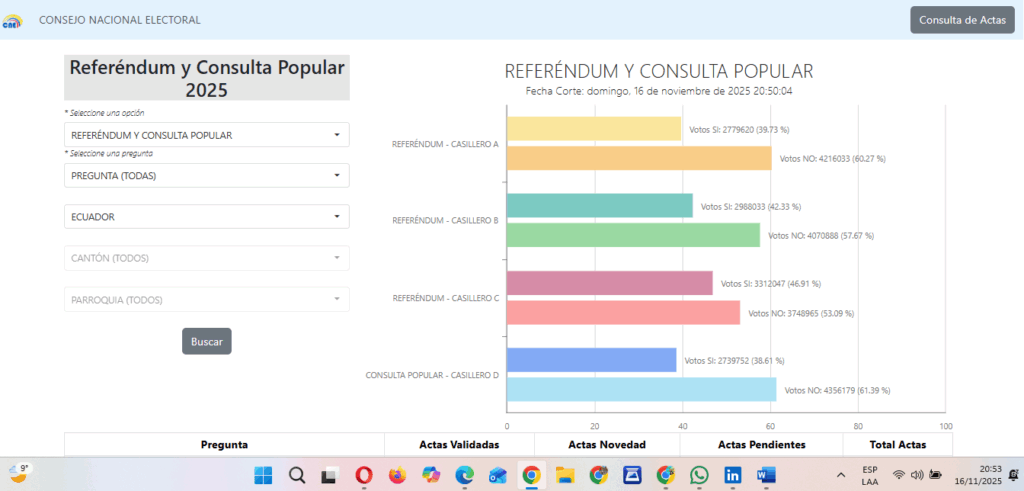
Task: Expand the REFERÉNDUM Y CONSULTA POPULAR dropdown
Action: pyautogui.click(x=206, y=135)
